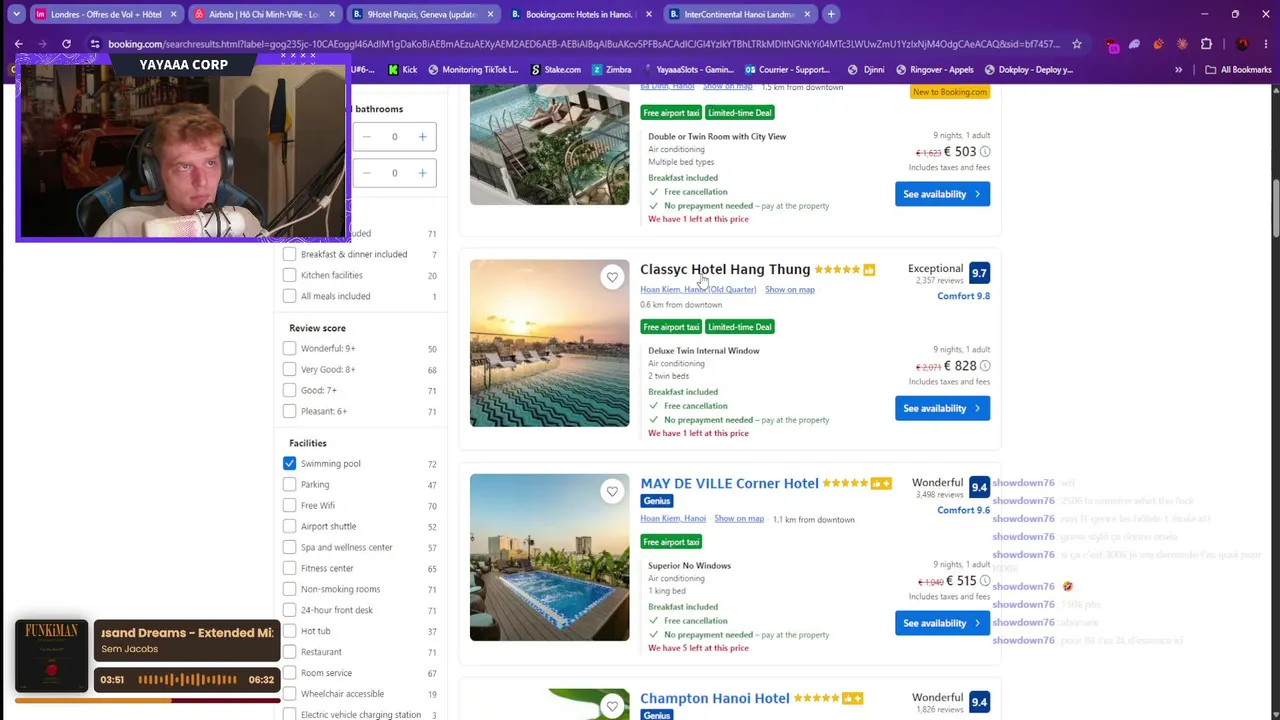Switch to the Airbnb Hô Chi Minh-Ville tab
Screen dimensions: 1280x720
pos(264,14)
